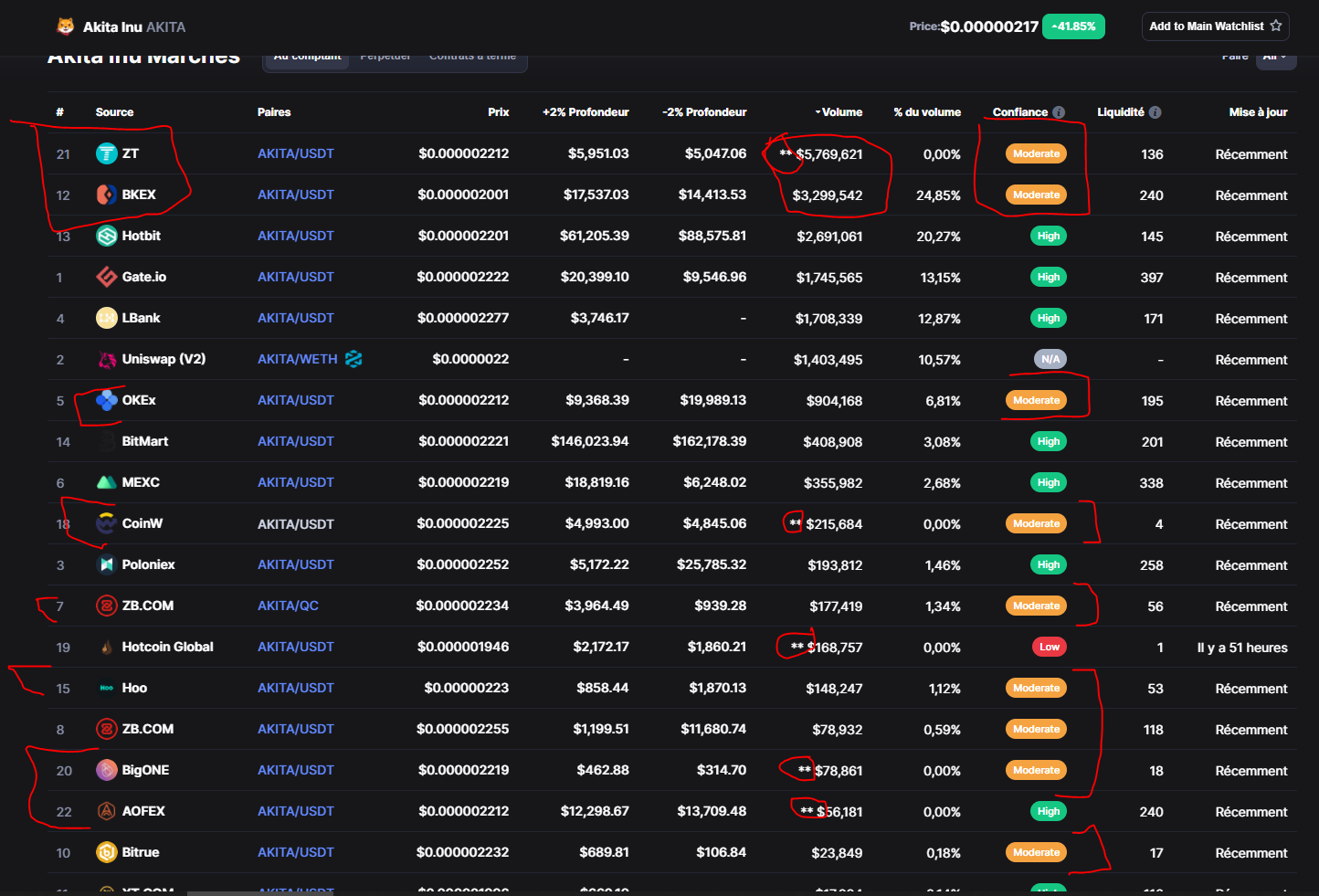Open AKITA/QC pair link for ZB.COM
1319x896 pixels.
coord(288,606)
